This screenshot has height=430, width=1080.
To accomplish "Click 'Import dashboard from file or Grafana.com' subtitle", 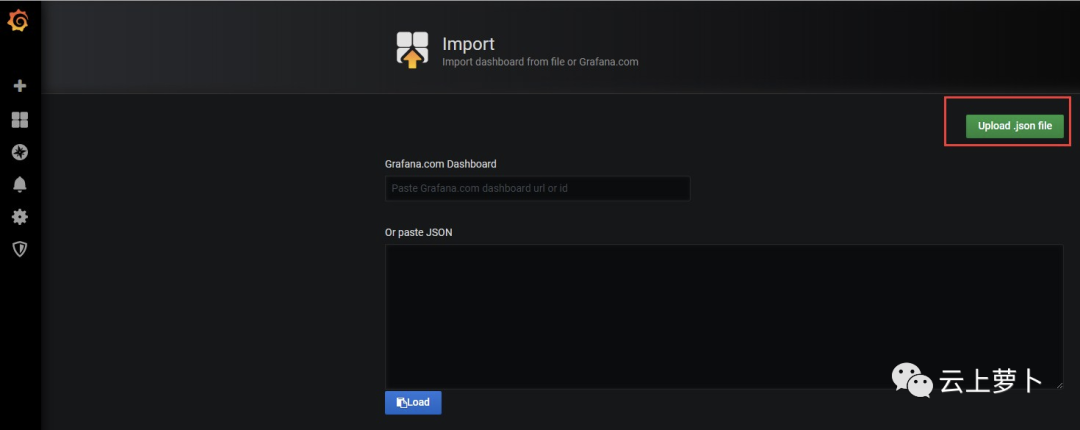I will coord(540,62).
